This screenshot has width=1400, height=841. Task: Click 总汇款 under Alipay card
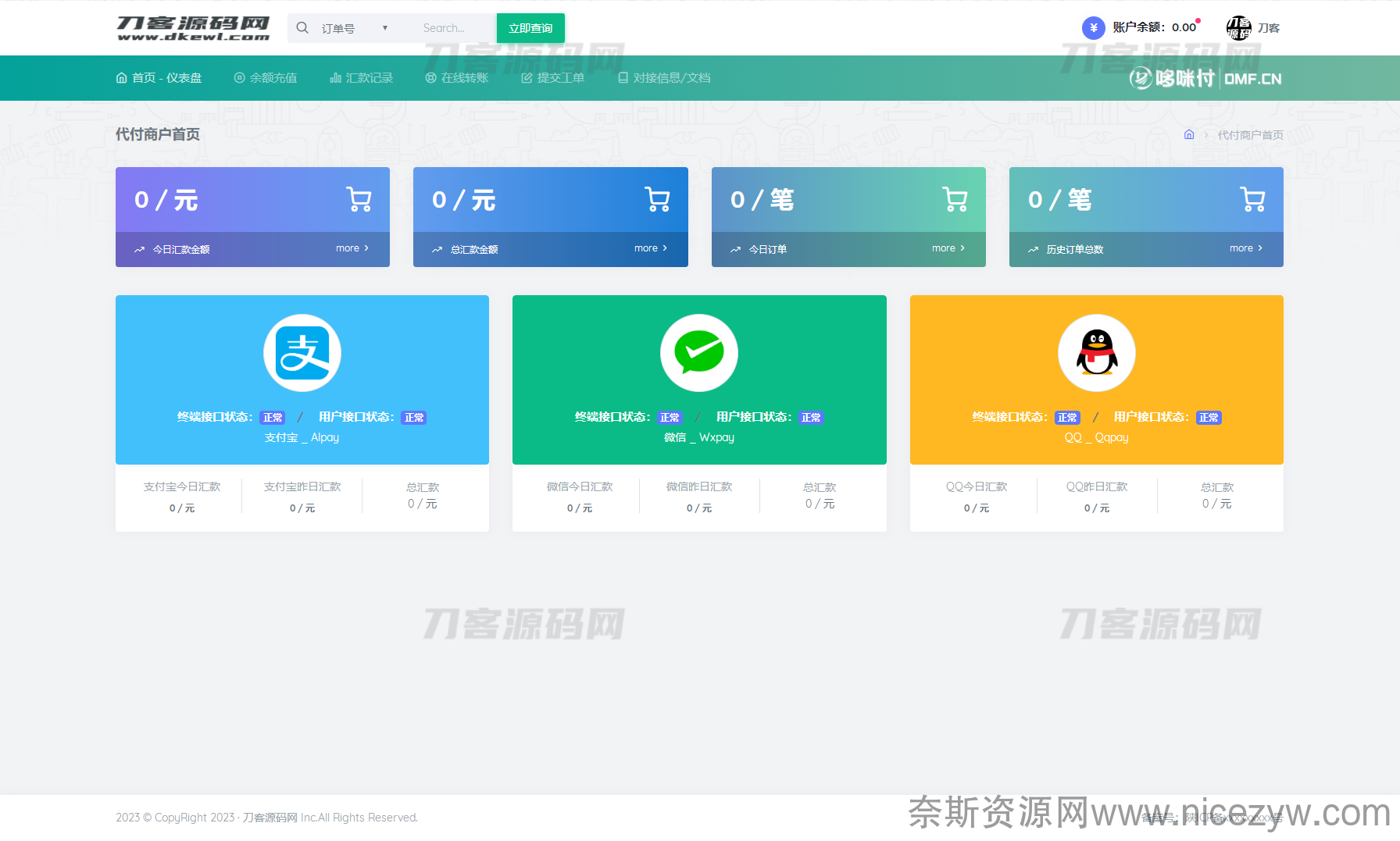click(x=423, y=495)
